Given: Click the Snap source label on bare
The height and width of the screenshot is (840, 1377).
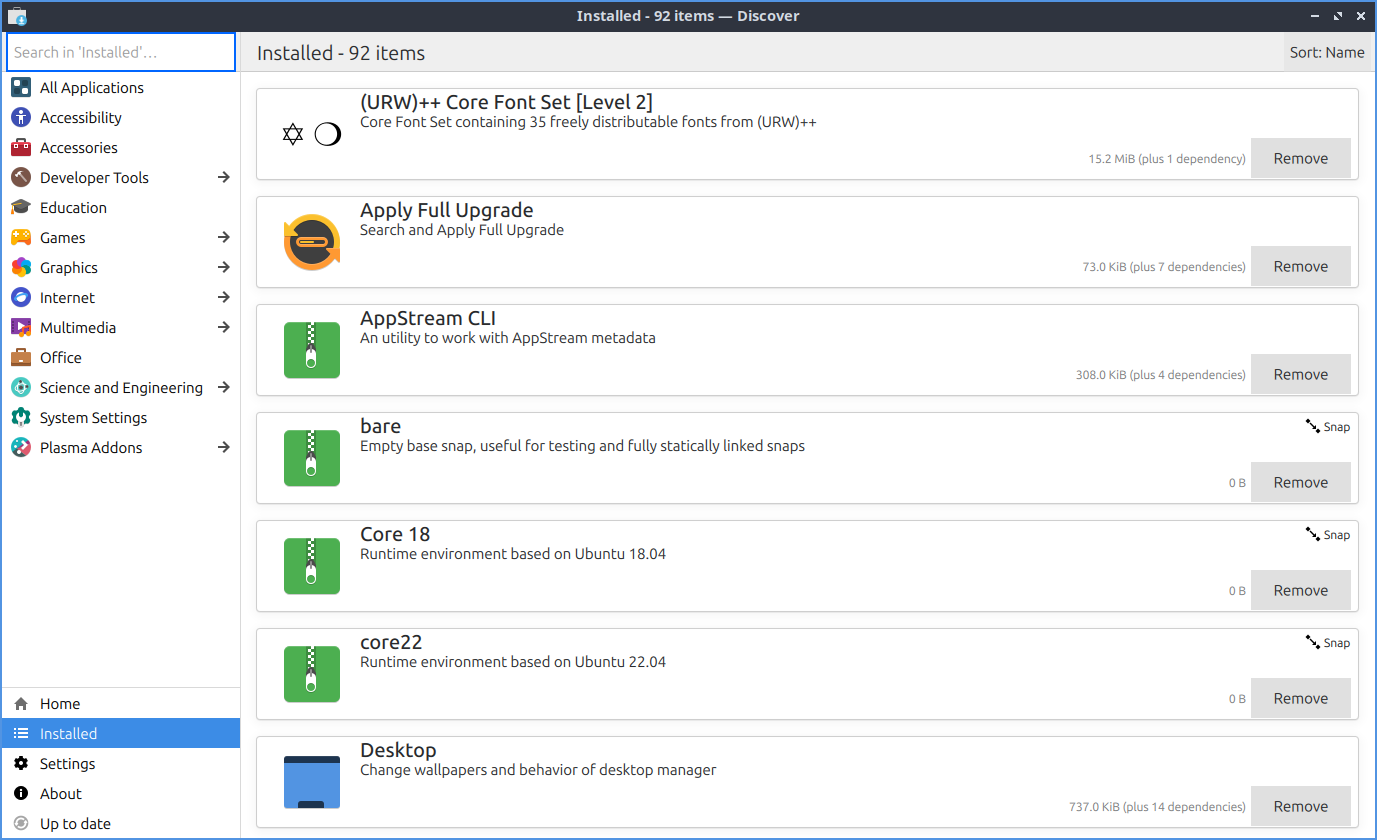Looking at the screenshot, I should (1327, 427).
